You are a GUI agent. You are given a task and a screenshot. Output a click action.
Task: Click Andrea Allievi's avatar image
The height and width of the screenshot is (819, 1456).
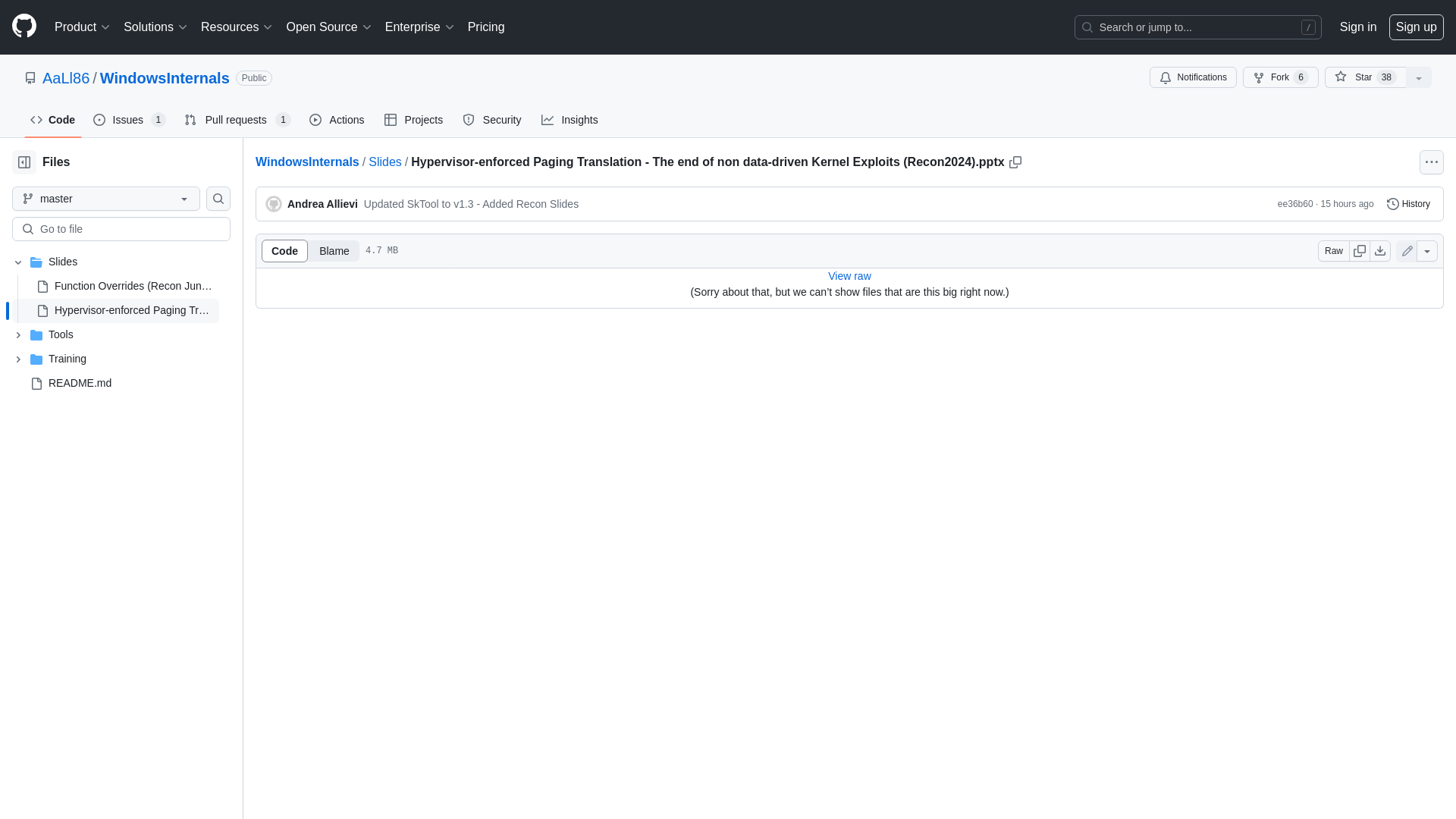[274, 204]
